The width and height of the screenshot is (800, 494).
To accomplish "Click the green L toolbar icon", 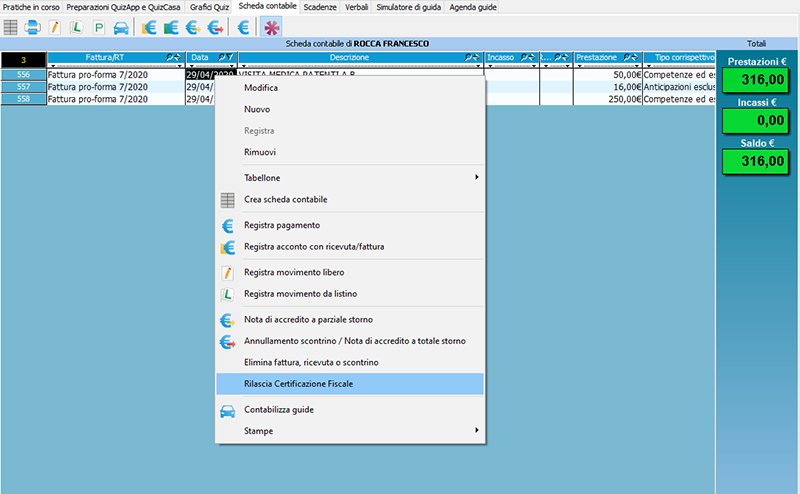I will [76, 27].
